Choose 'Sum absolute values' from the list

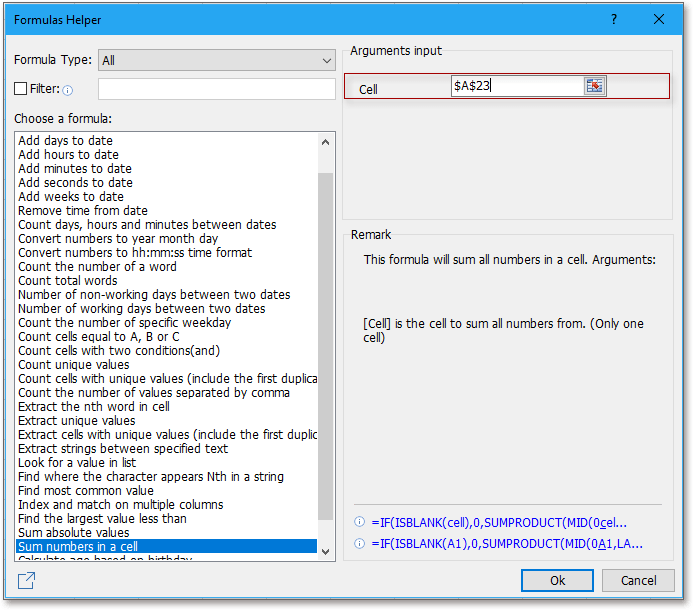coord(74,533)
